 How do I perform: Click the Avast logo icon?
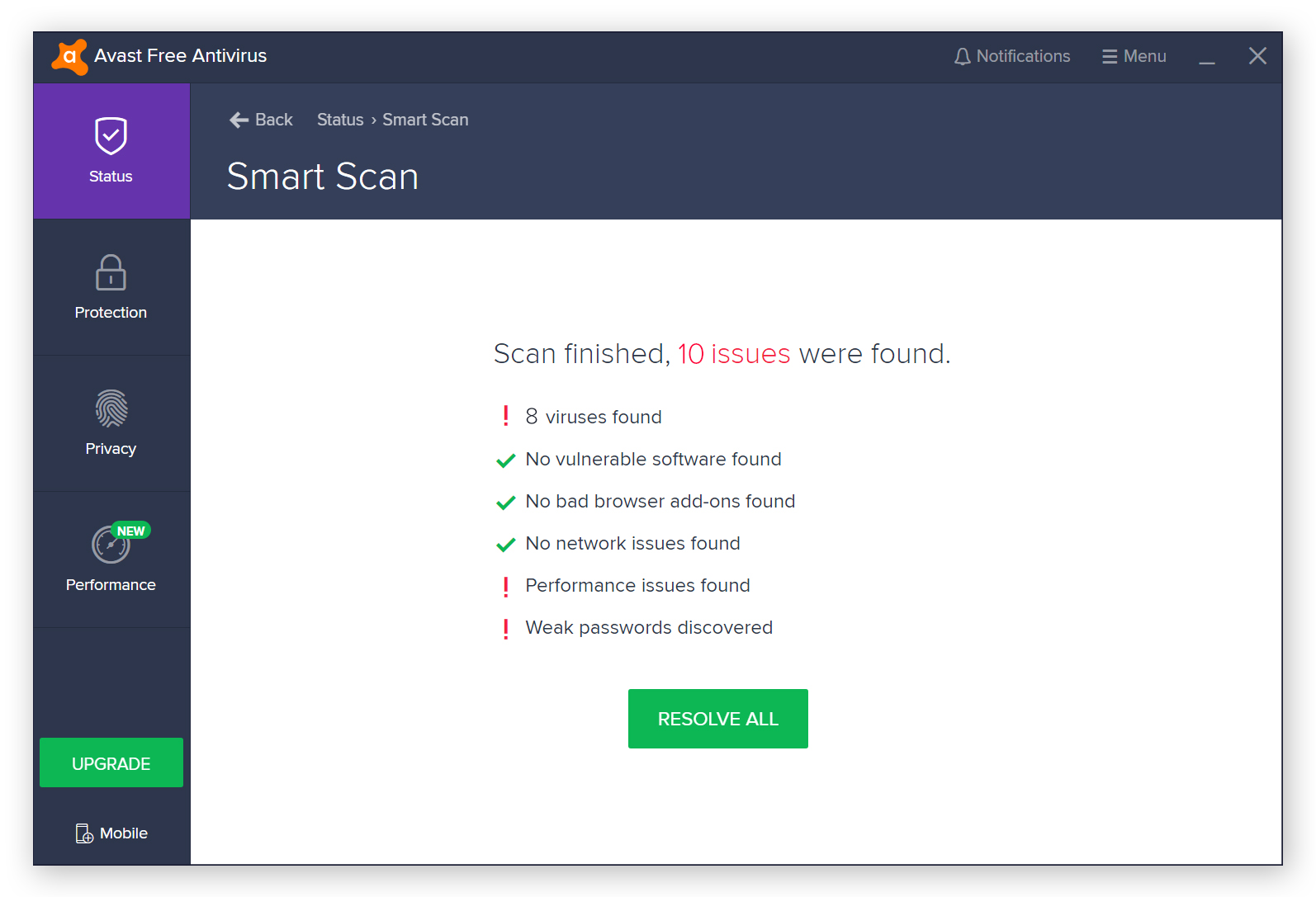[70, 57]
